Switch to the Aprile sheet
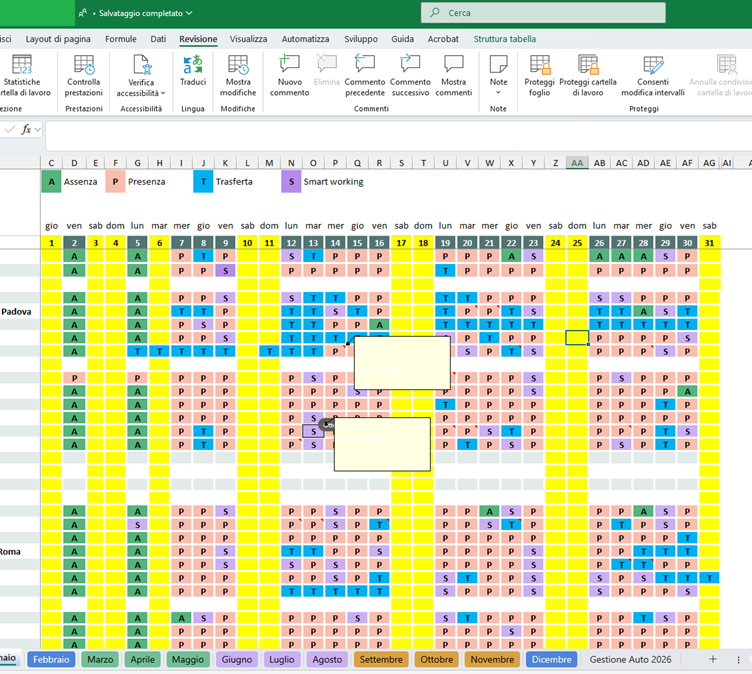Viewport: 752px width, 674px height. pos(142,659)
